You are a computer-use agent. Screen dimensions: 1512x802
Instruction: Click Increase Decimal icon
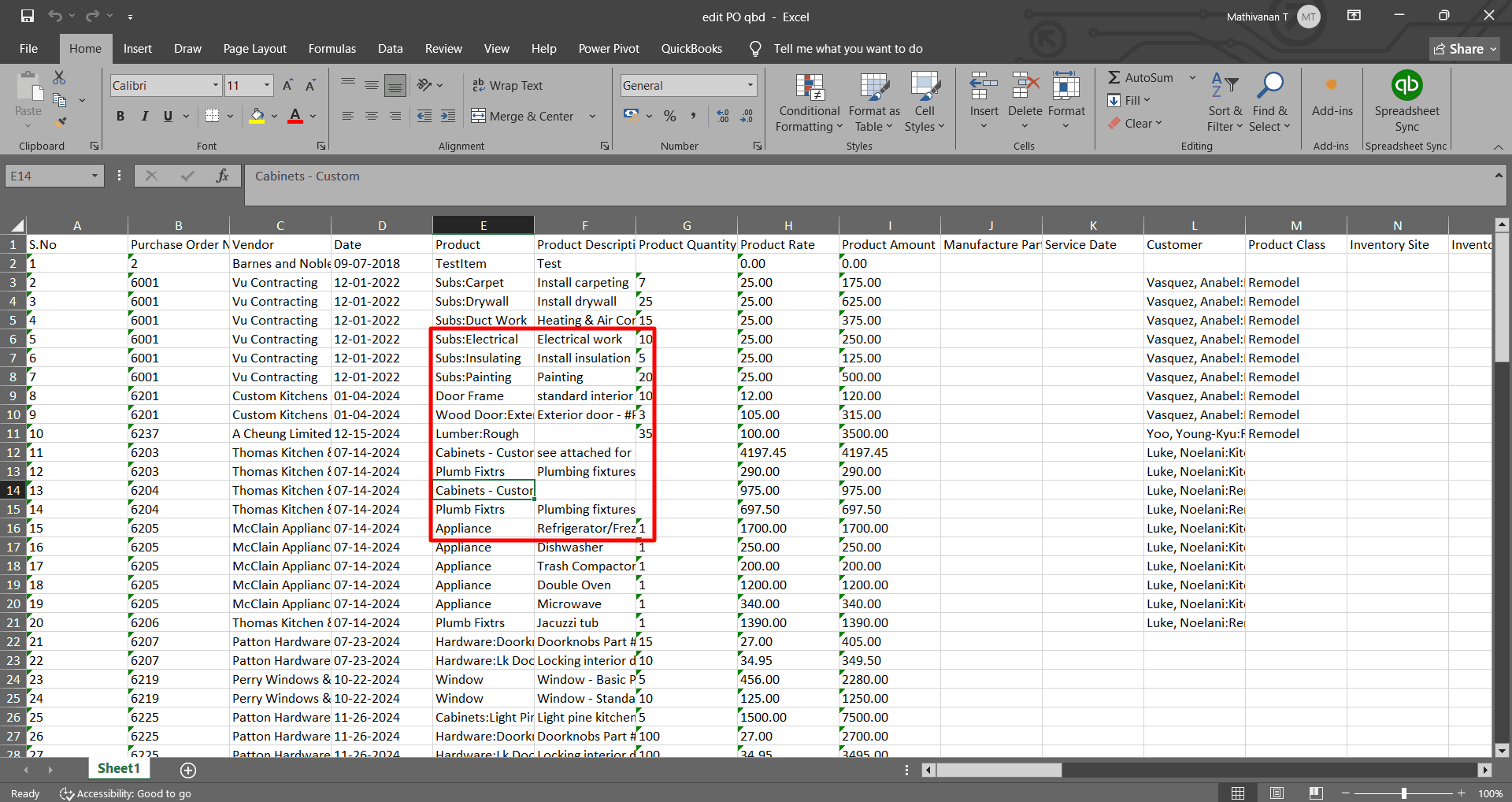click(x=723, y=116)
